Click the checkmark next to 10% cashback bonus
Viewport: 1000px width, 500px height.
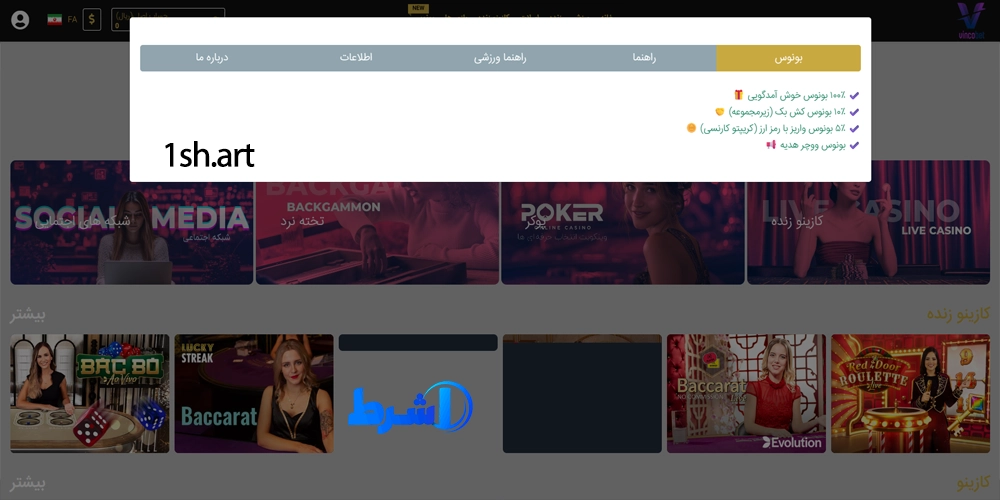853,111
